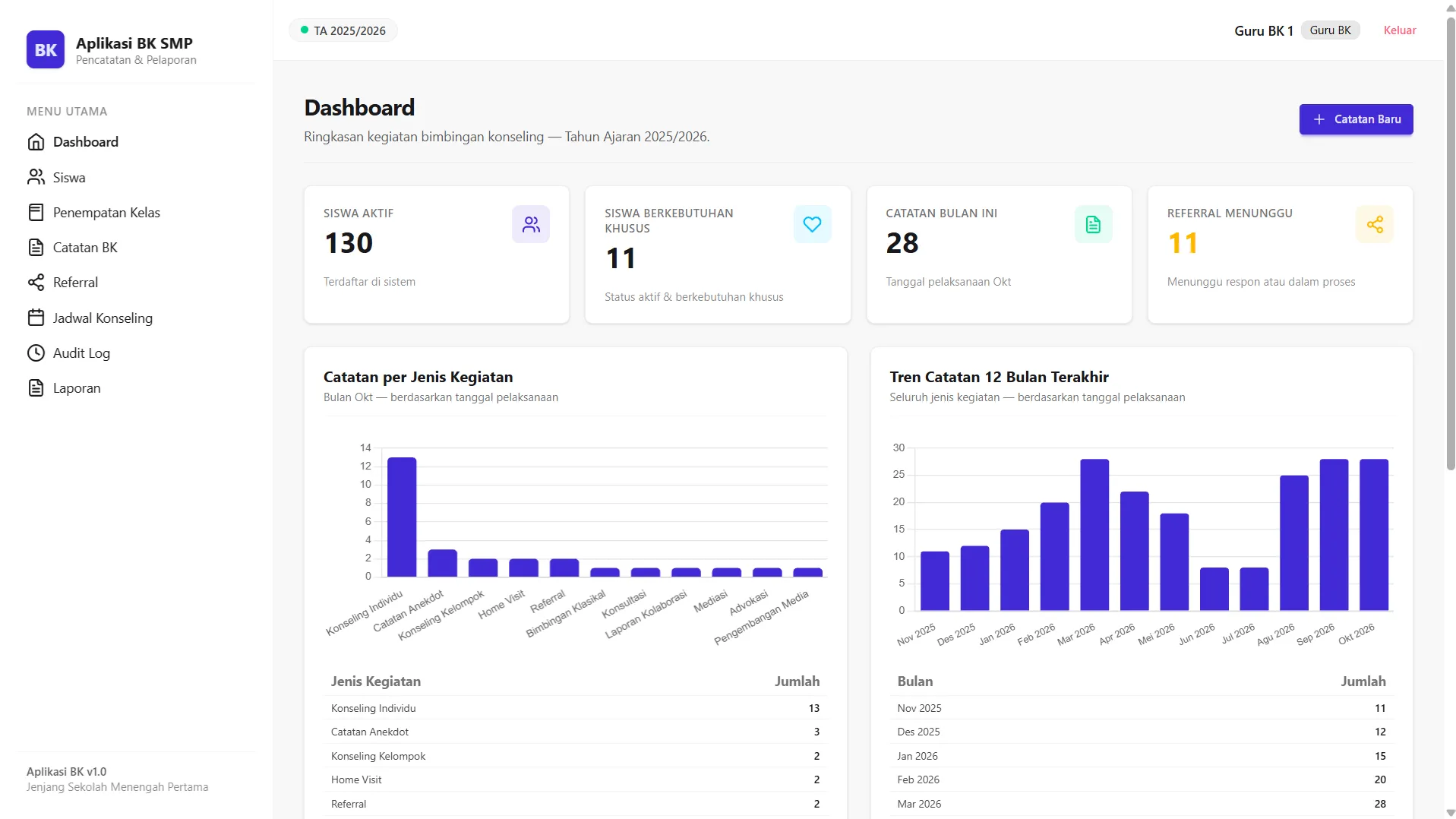Screen dimensions: 1456x819
Task: Click the Jadwal Konseling calendar icon
Action: (x=36, y=318)
